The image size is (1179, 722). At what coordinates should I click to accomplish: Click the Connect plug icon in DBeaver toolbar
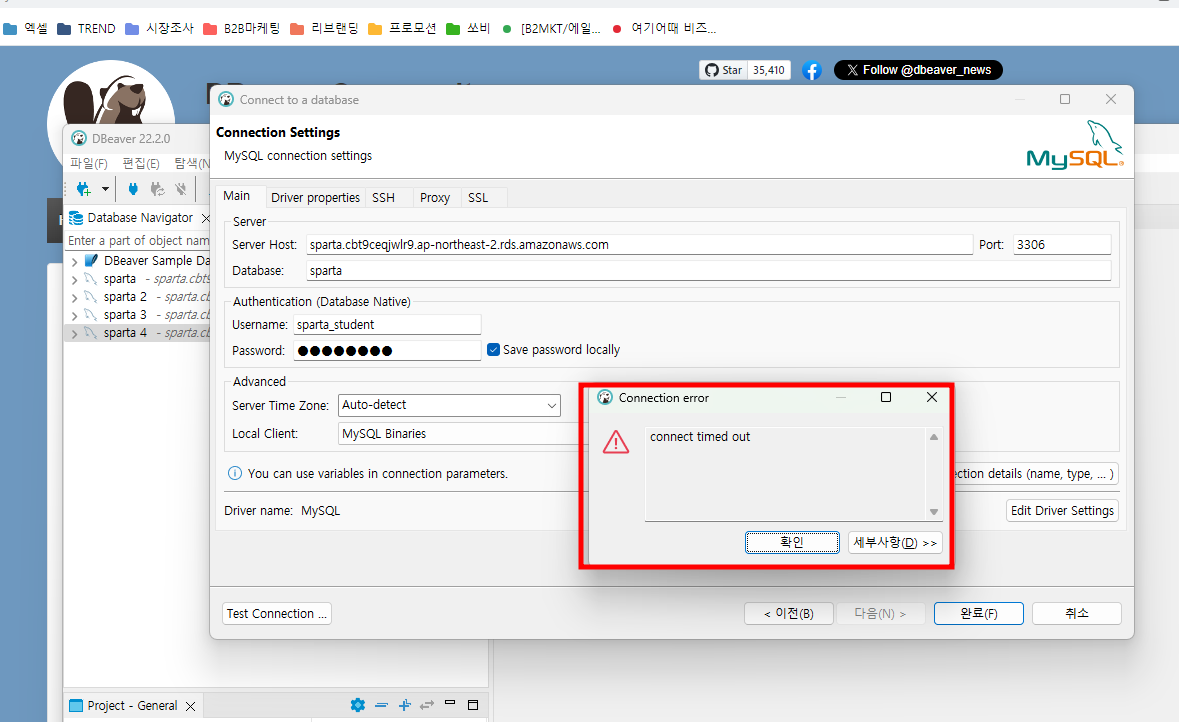133,190
